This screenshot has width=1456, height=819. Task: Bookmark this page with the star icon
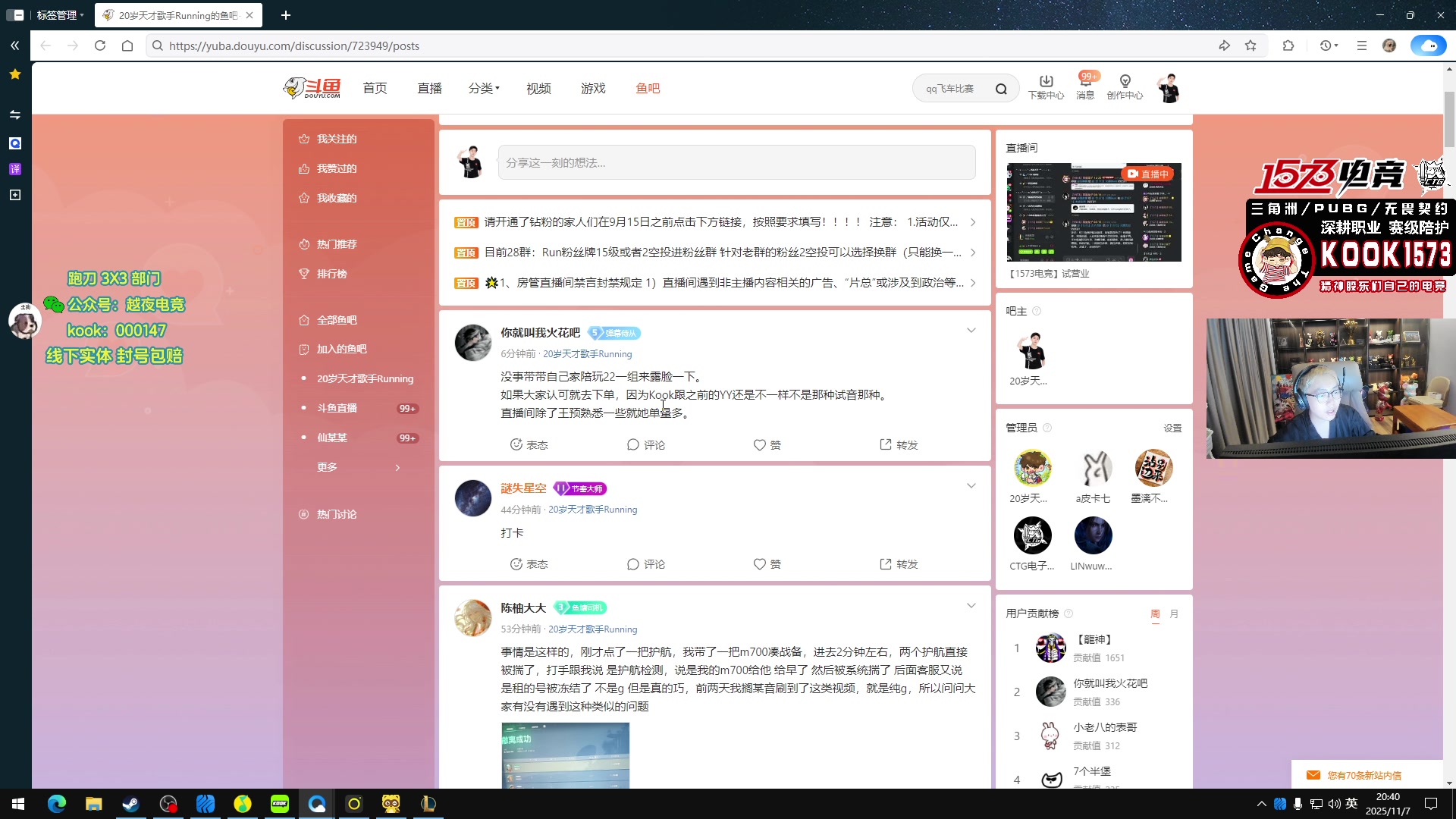(1250, 45)
